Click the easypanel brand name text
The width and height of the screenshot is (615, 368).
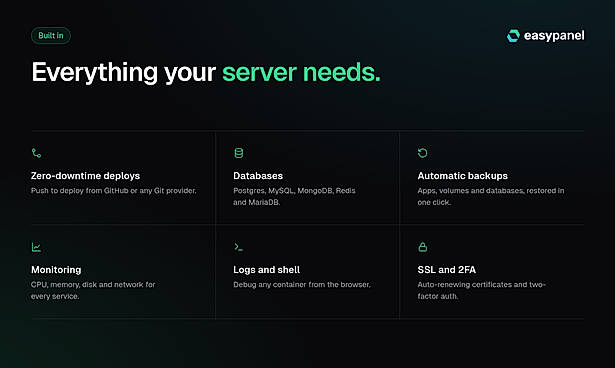[x=554, y=36]
